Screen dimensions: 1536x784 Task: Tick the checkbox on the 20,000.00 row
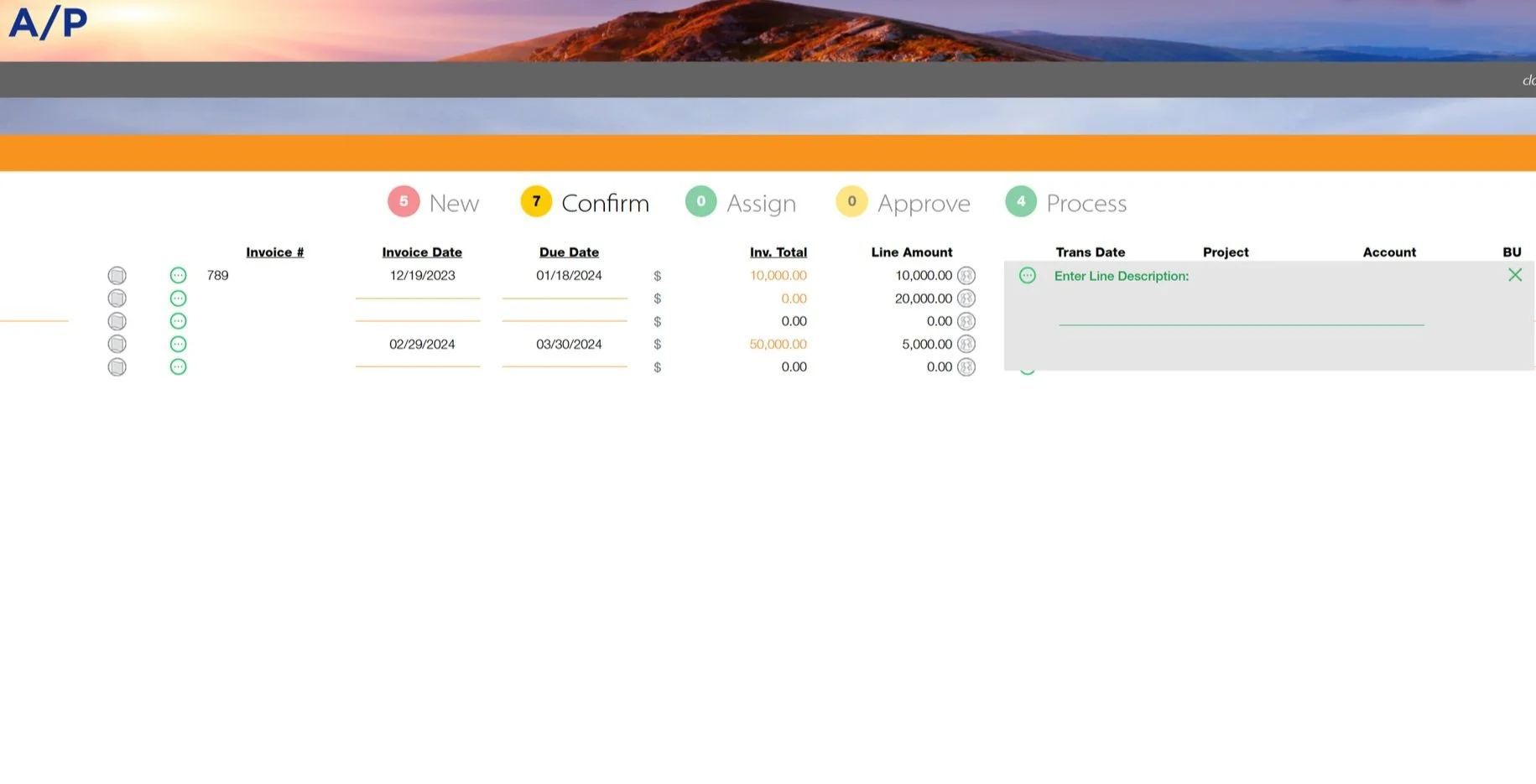[x=117, y=299]
